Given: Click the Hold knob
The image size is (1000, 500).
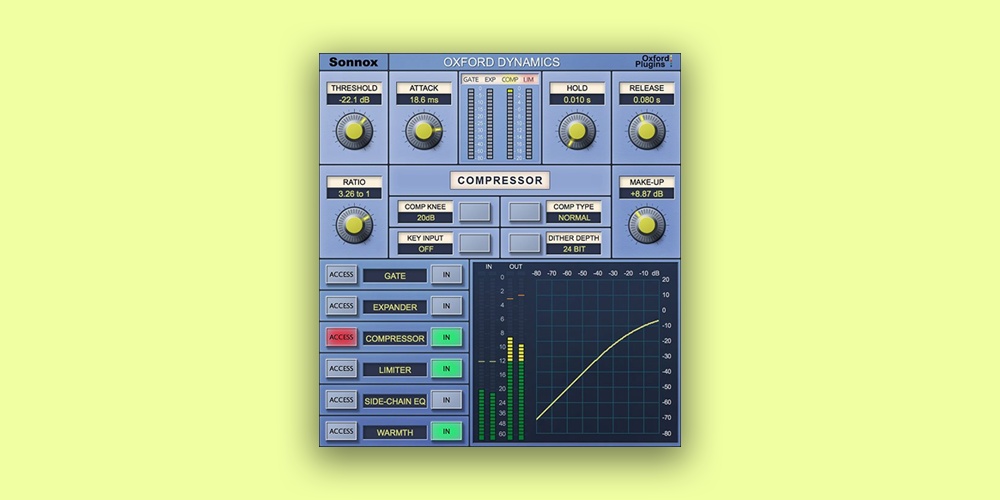Looking at the screenshot, I should point(576,130).
